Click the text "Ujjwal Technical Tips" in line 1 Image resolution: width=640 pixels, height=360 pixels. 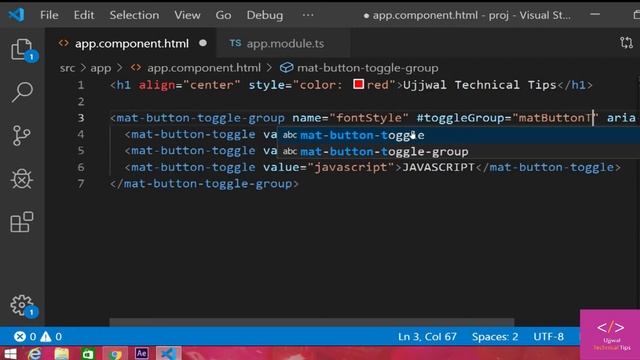pos(480,85)
